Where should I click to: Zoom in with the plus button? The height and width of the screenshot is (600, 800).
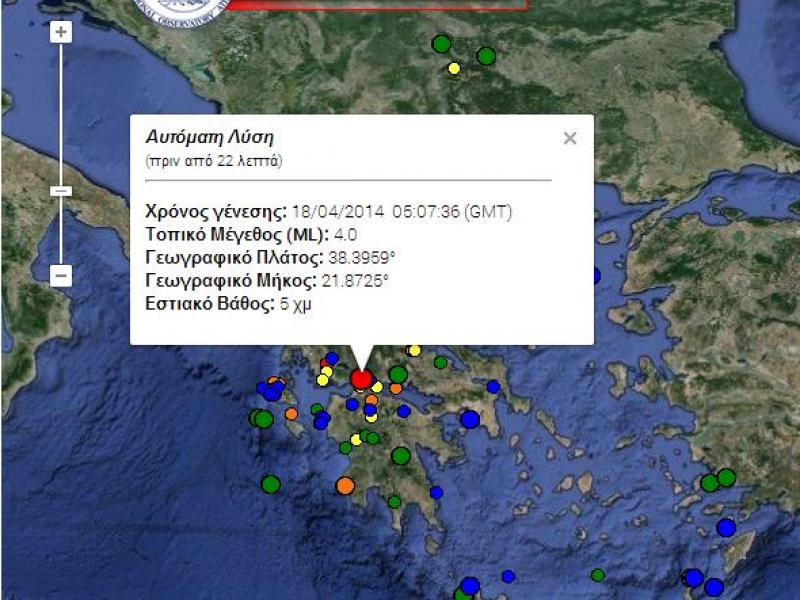tap(62, 32)
